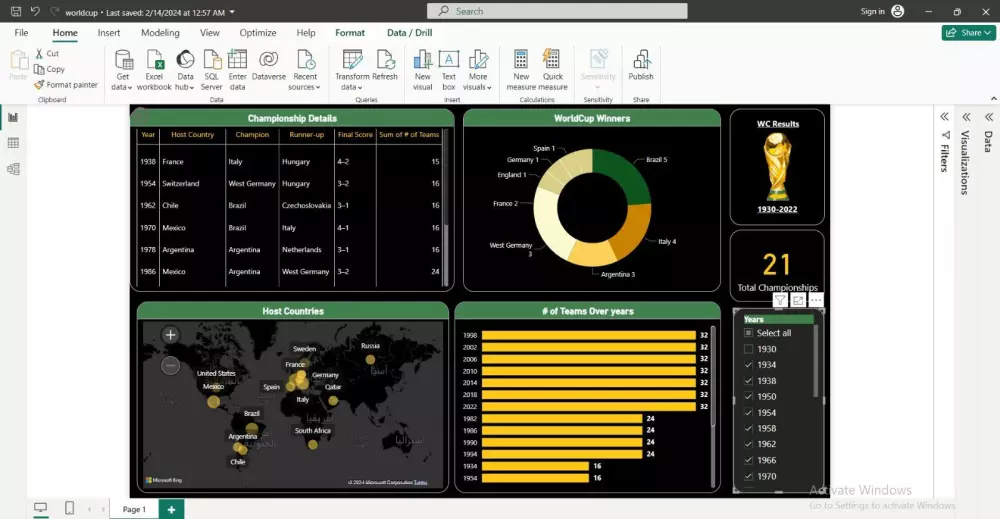
Task: Switch to Table view in sidebar
Action: pyautogui.click(x=13, y=143)
